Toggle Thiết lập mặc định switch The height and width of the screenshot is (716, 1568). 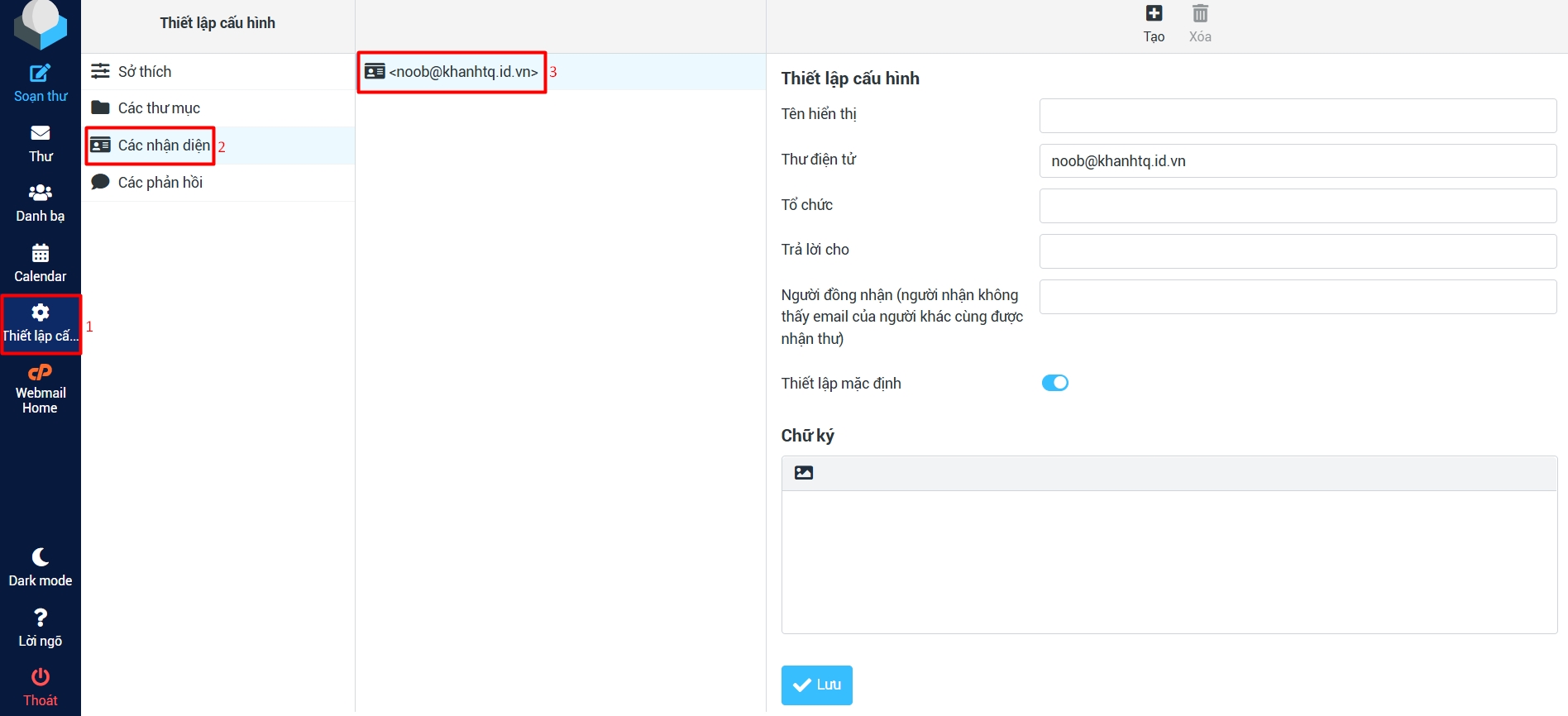point(1054,383)
